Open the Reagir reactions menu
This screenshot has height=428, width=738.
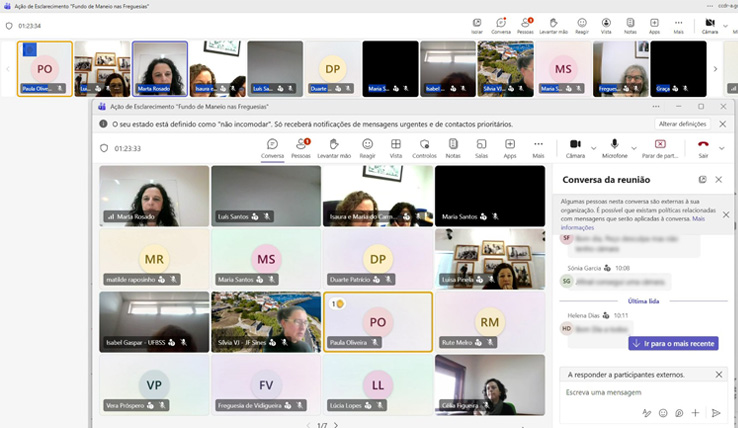367,148
